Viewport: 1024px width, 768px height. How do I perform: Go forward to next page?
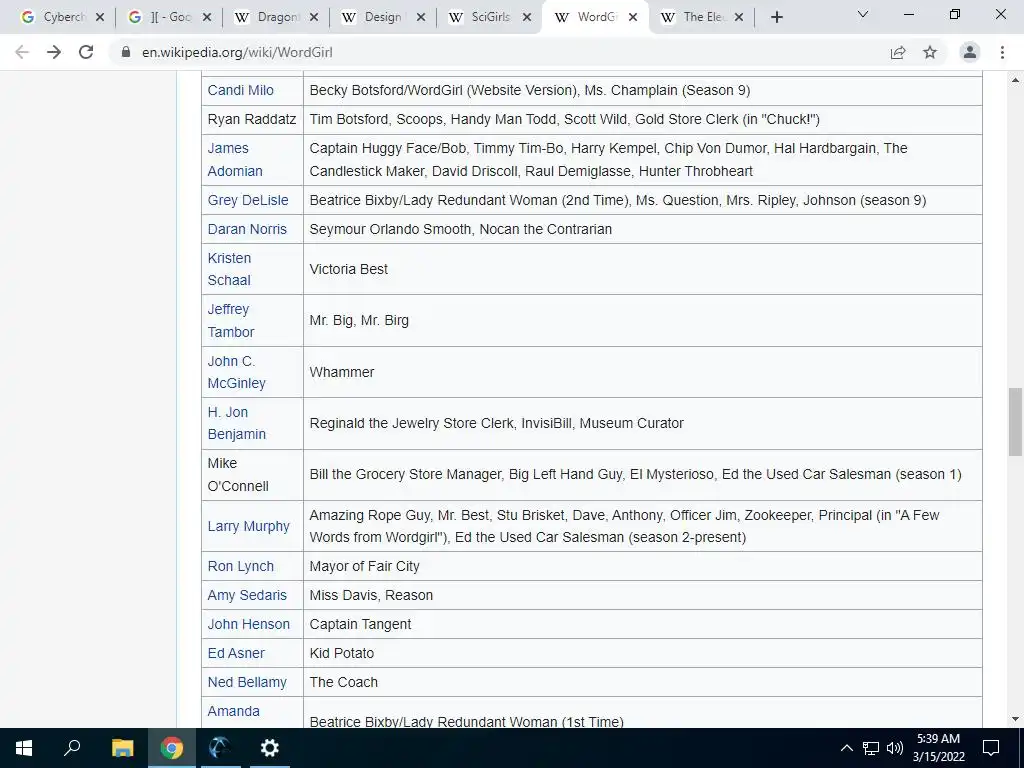click(x=54, y=52)
